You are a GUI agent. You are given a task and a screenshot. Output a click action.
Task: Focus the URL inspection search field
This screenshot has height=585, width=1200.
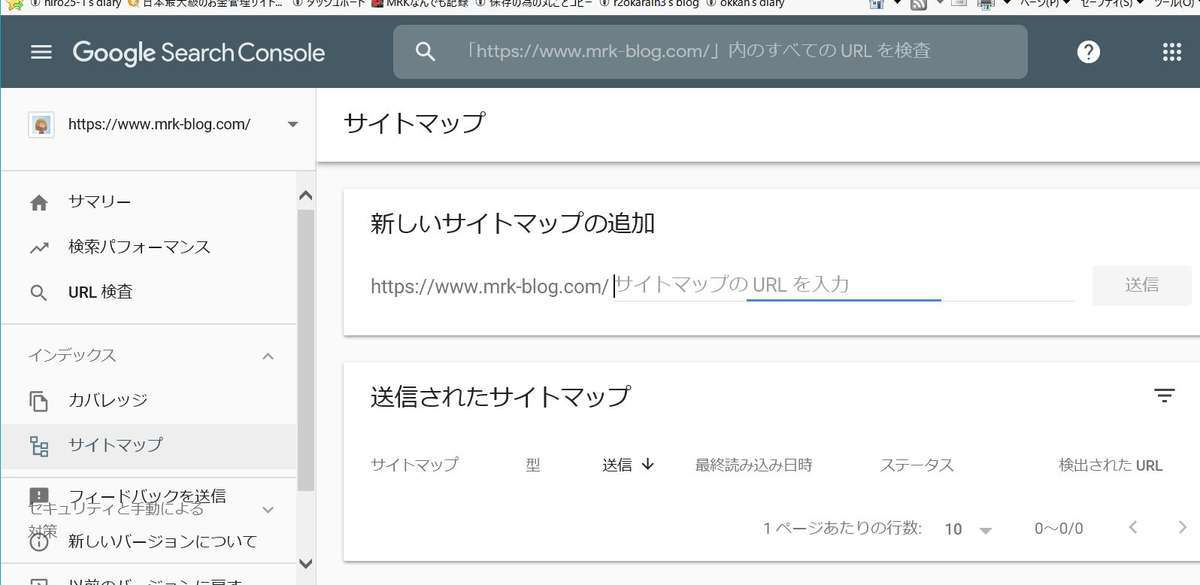(710, 51)
